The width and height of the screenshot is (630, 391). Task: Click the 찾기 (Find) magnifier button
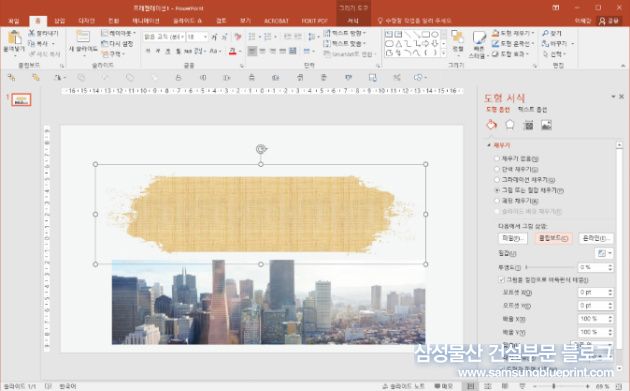point(552,33)
